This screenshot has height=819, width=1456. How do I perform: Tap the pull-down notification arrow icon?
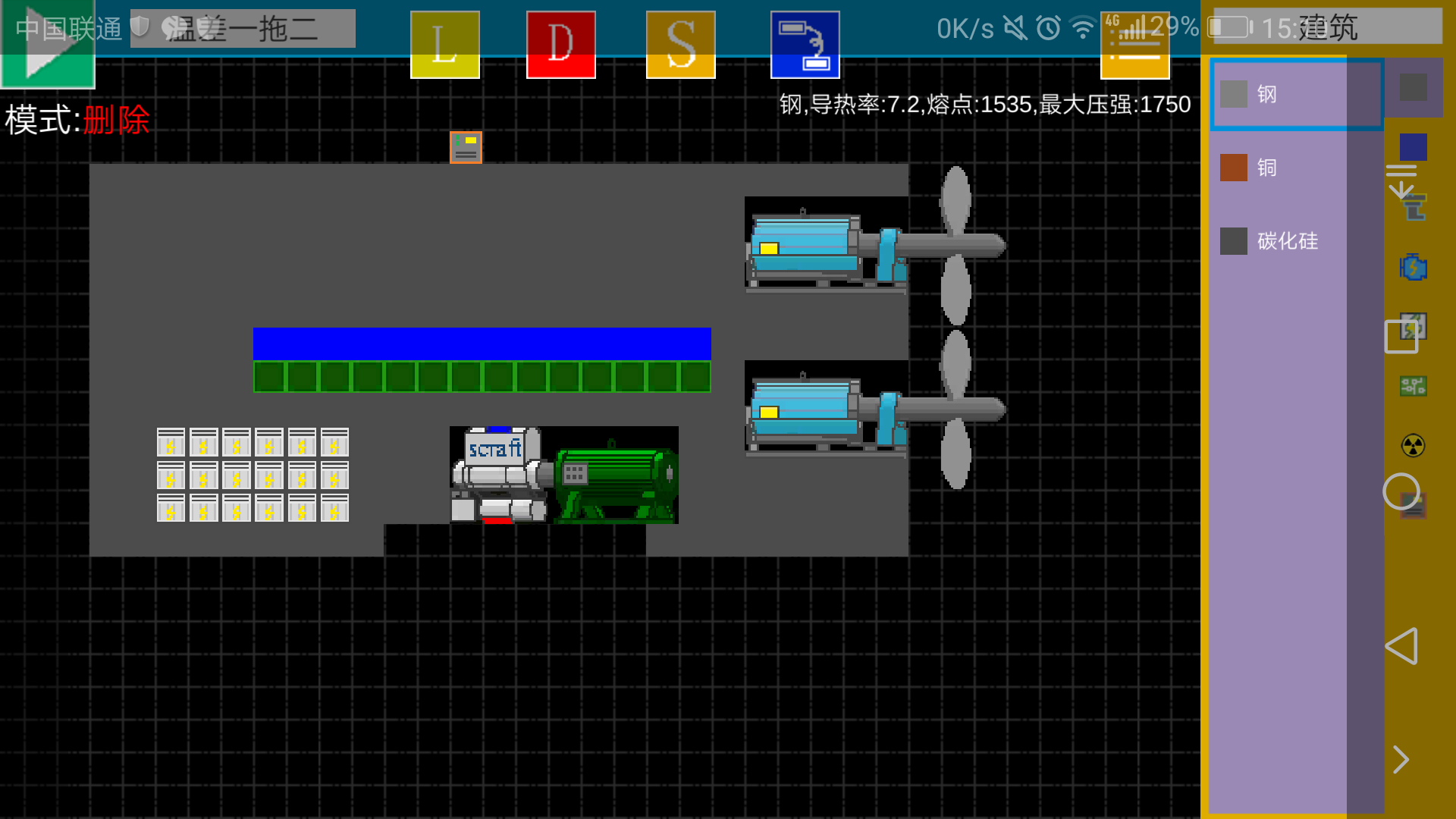[x=1401, y=182]
